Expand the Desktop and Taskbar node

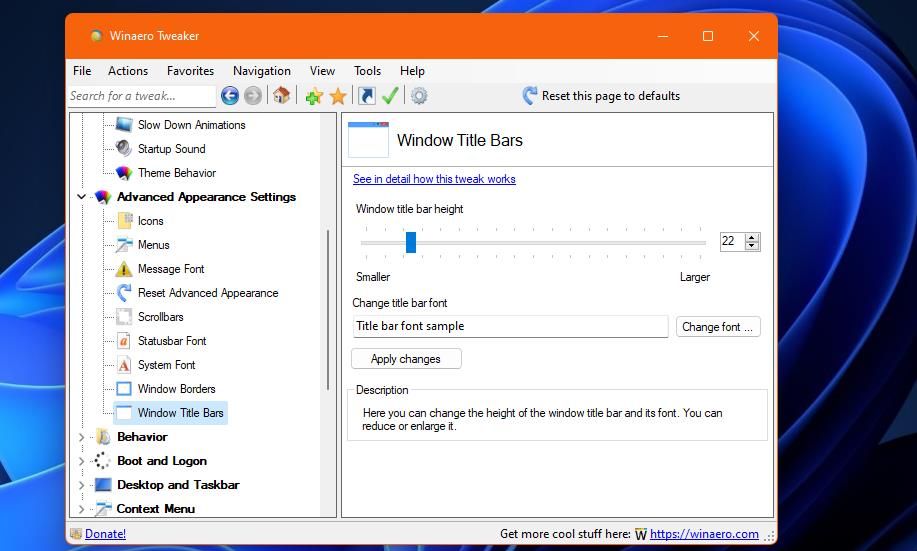(x=82, y=485)
